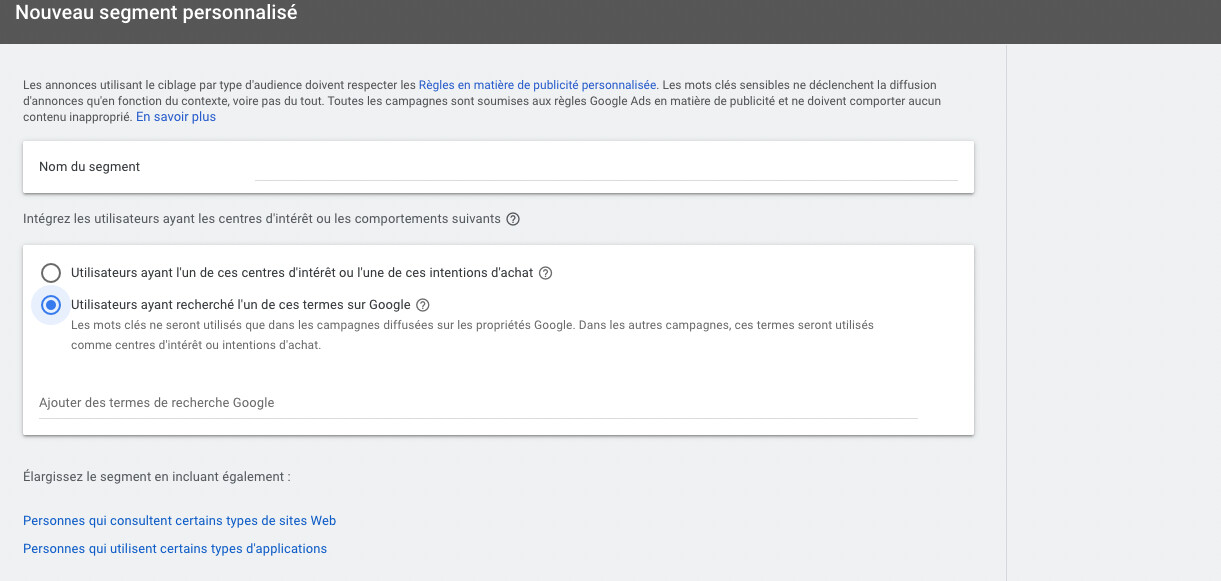The height and width of the screenshot is (581, 1221).
Task: Focus the "Nom du segment" name field
Action: click(606, 167)
